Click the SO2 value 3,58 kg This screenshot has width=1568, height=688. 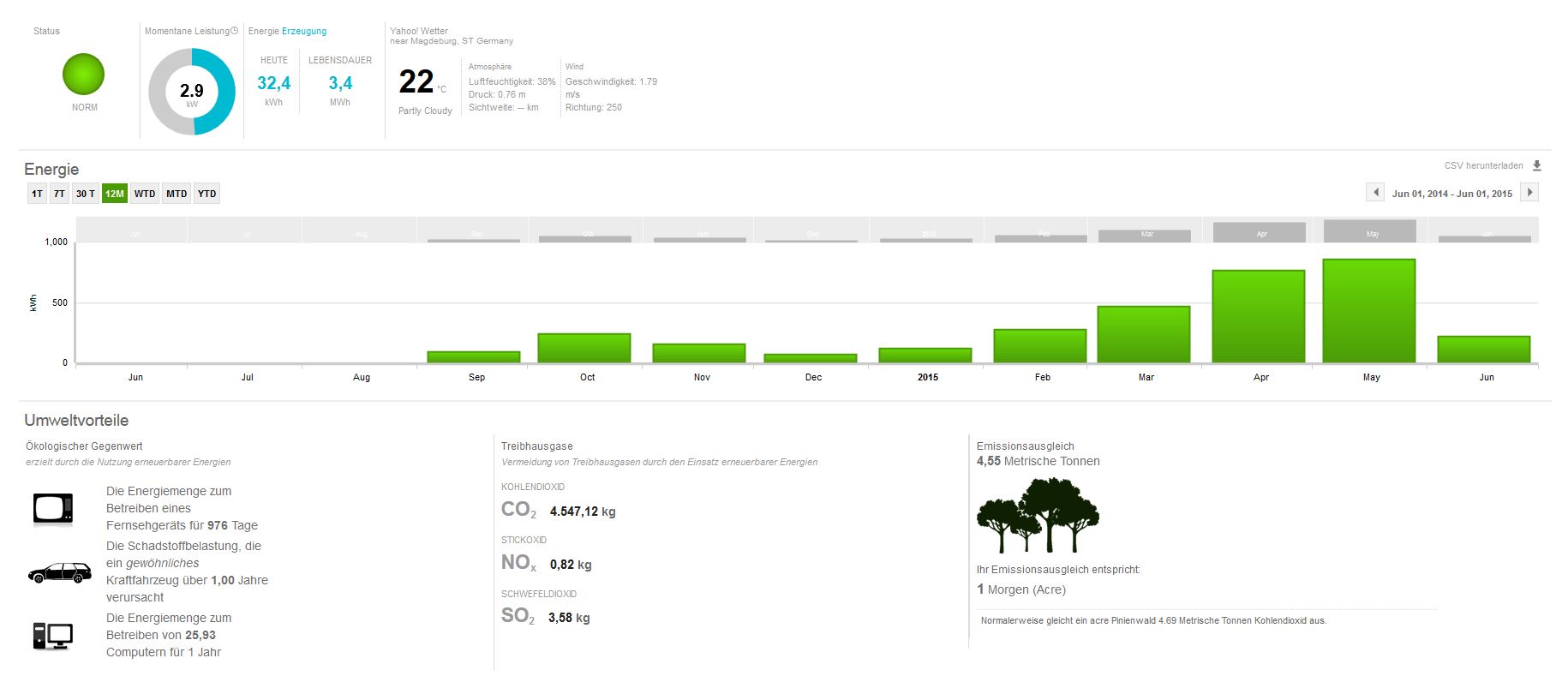569,618
